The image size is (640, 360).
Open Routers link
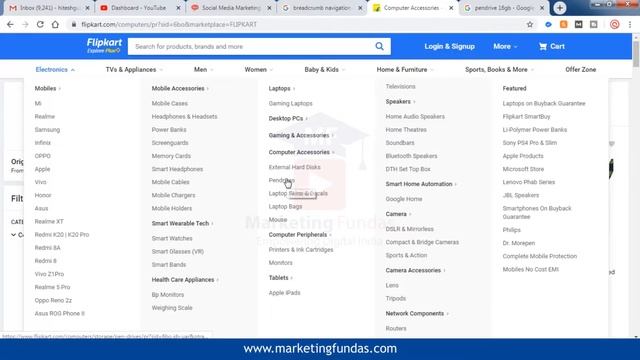[x=396, y=329]
